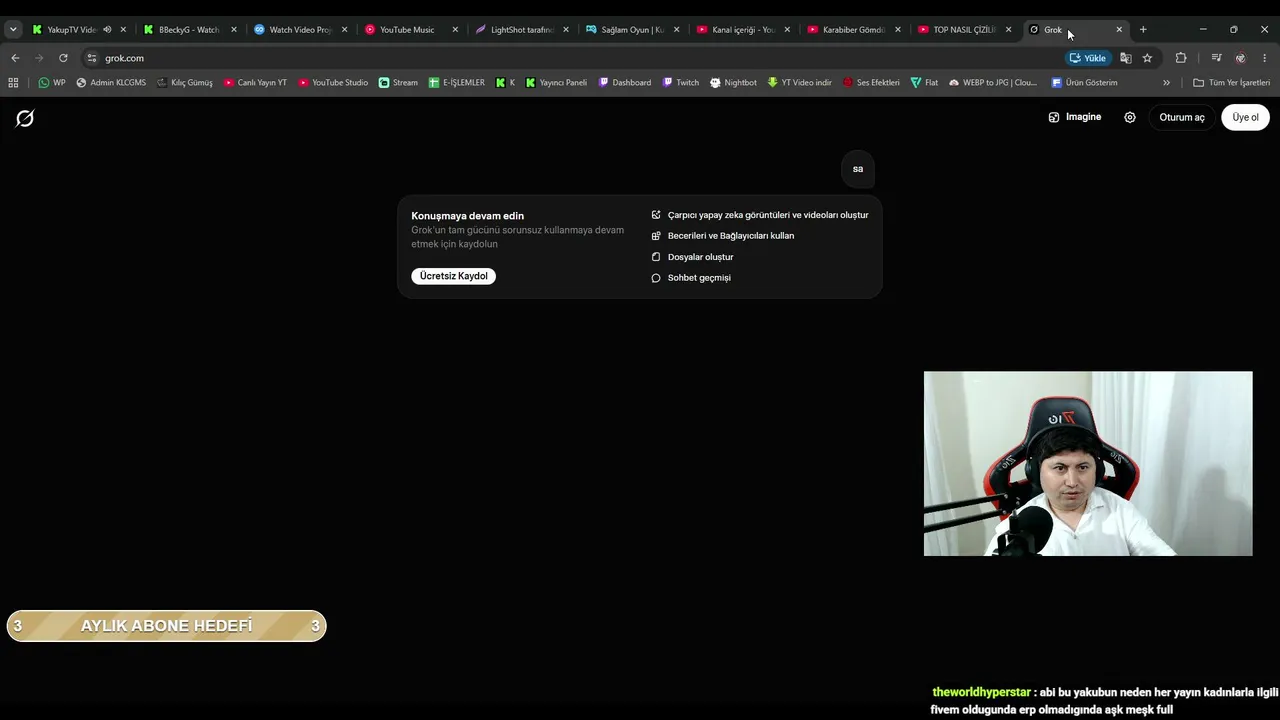Open the Flat bookmark

(924, 83)
